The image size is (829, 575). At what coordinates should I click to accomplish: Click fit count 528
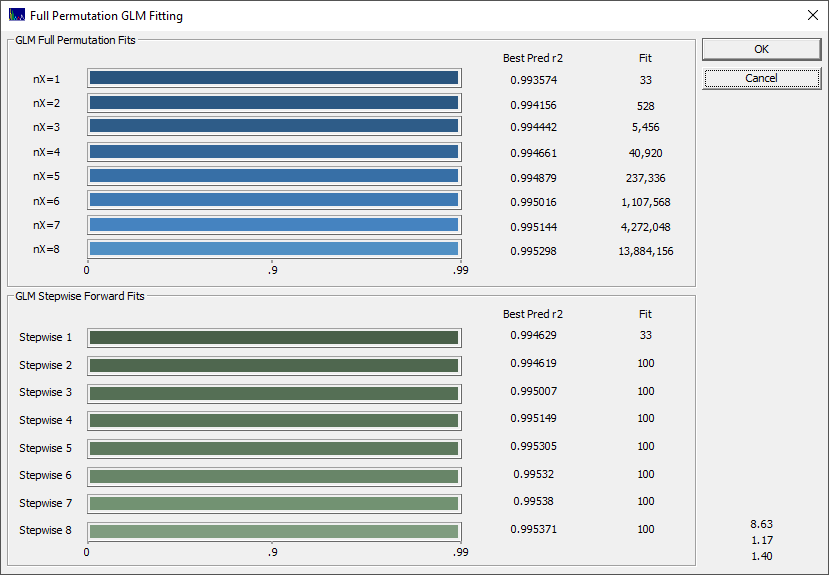point(646,106)
